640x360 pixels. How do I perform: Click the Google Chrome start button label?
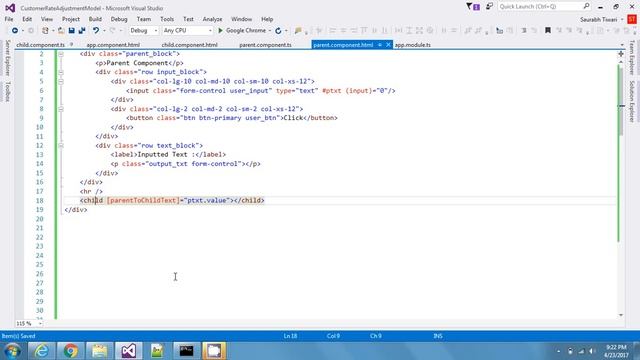tap(246, 31)
